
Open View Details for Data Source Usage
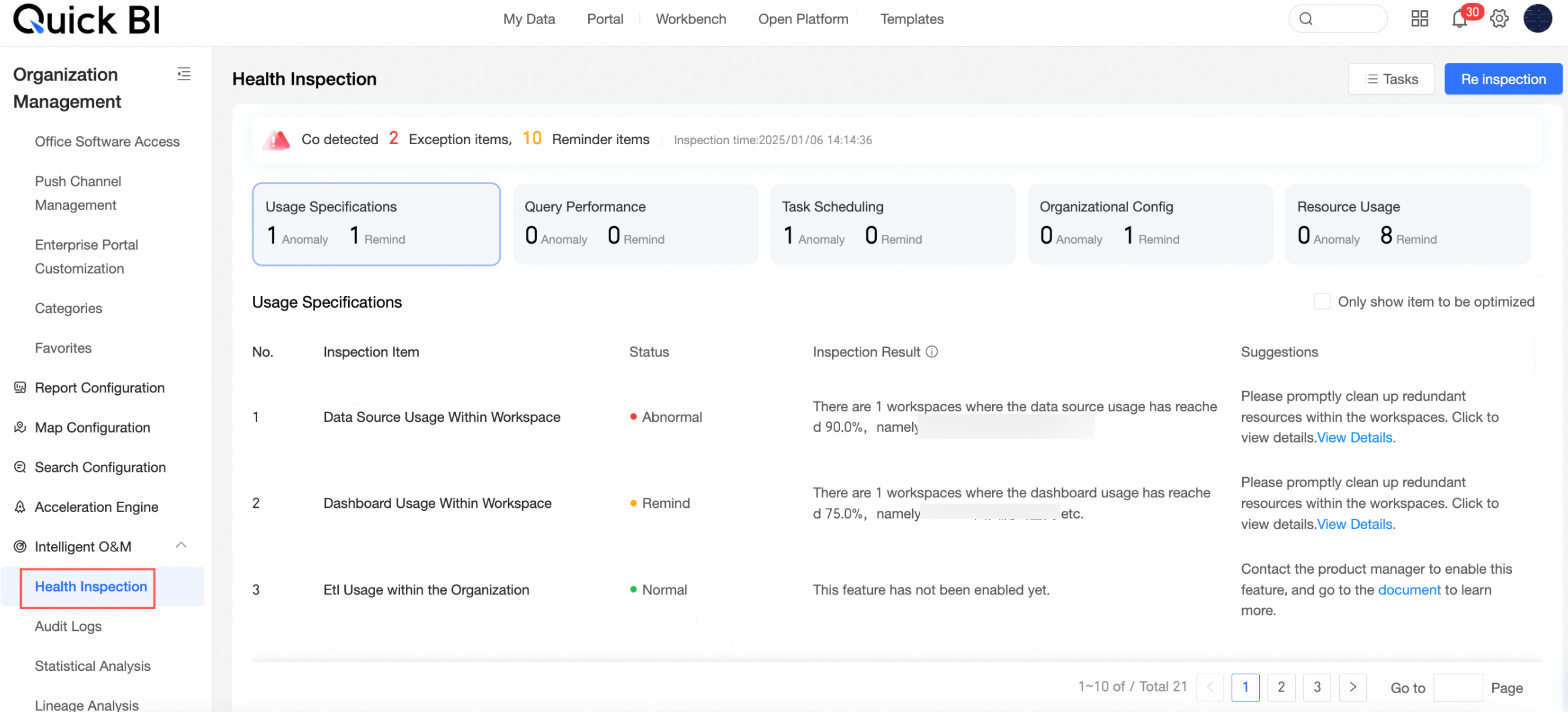click(1356, 437)
